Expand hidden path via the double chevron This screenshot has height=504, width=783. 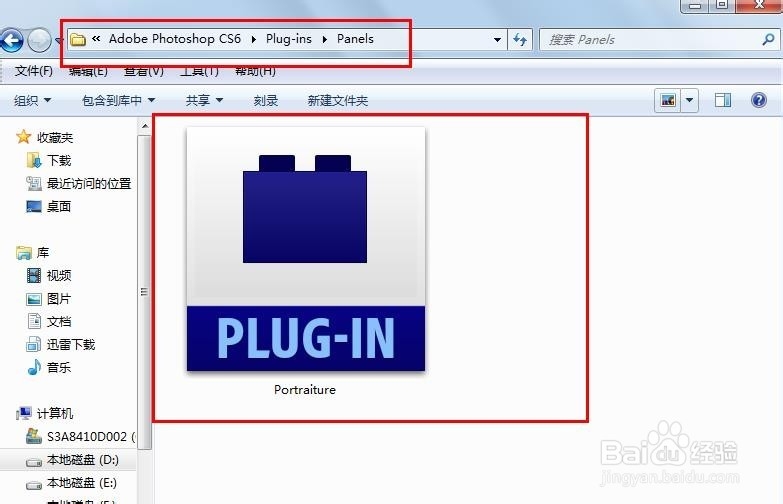96,38
